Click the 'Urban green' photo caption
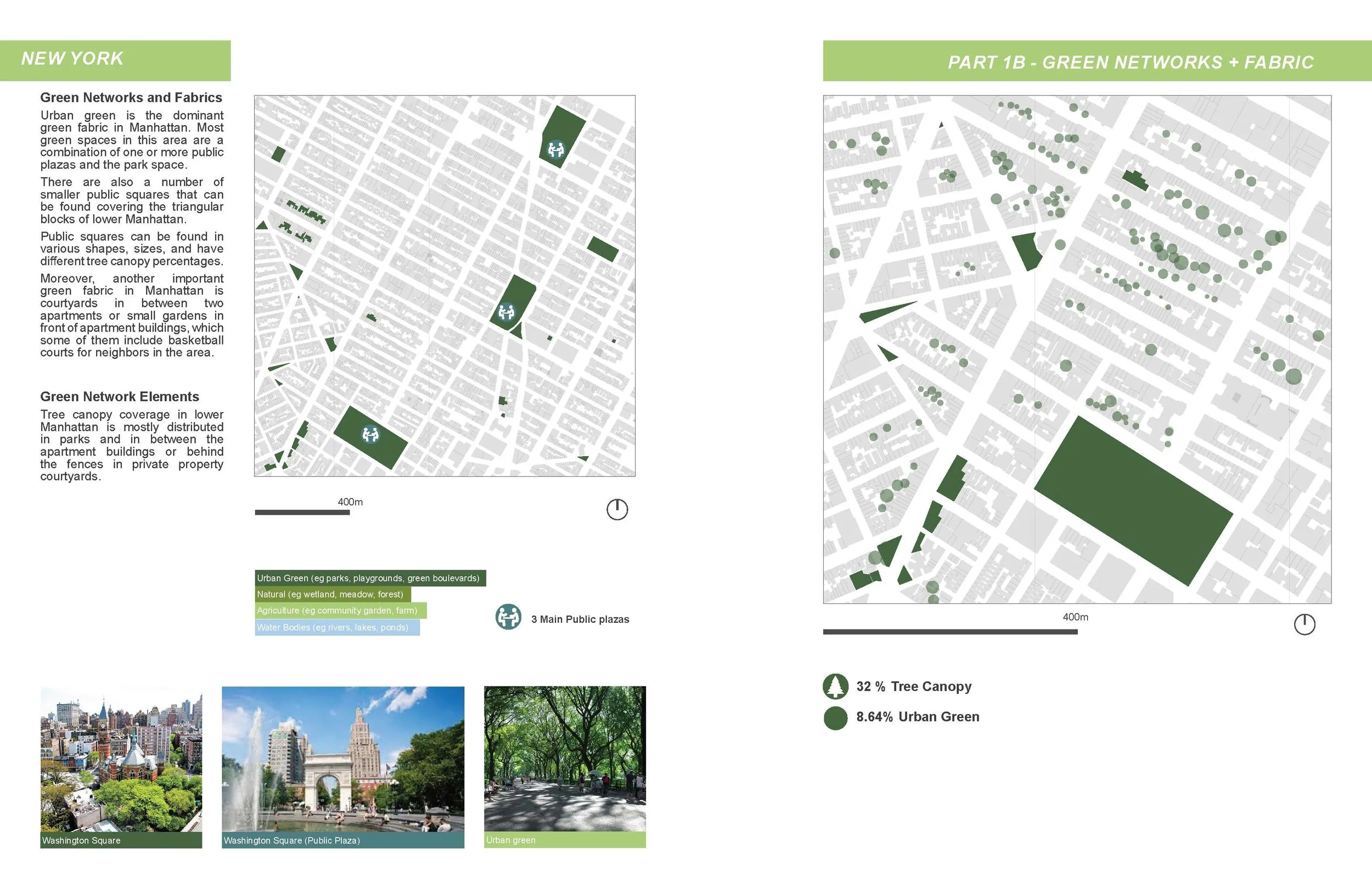Viewport: 1372px width, 888px height. coord(511,840)
